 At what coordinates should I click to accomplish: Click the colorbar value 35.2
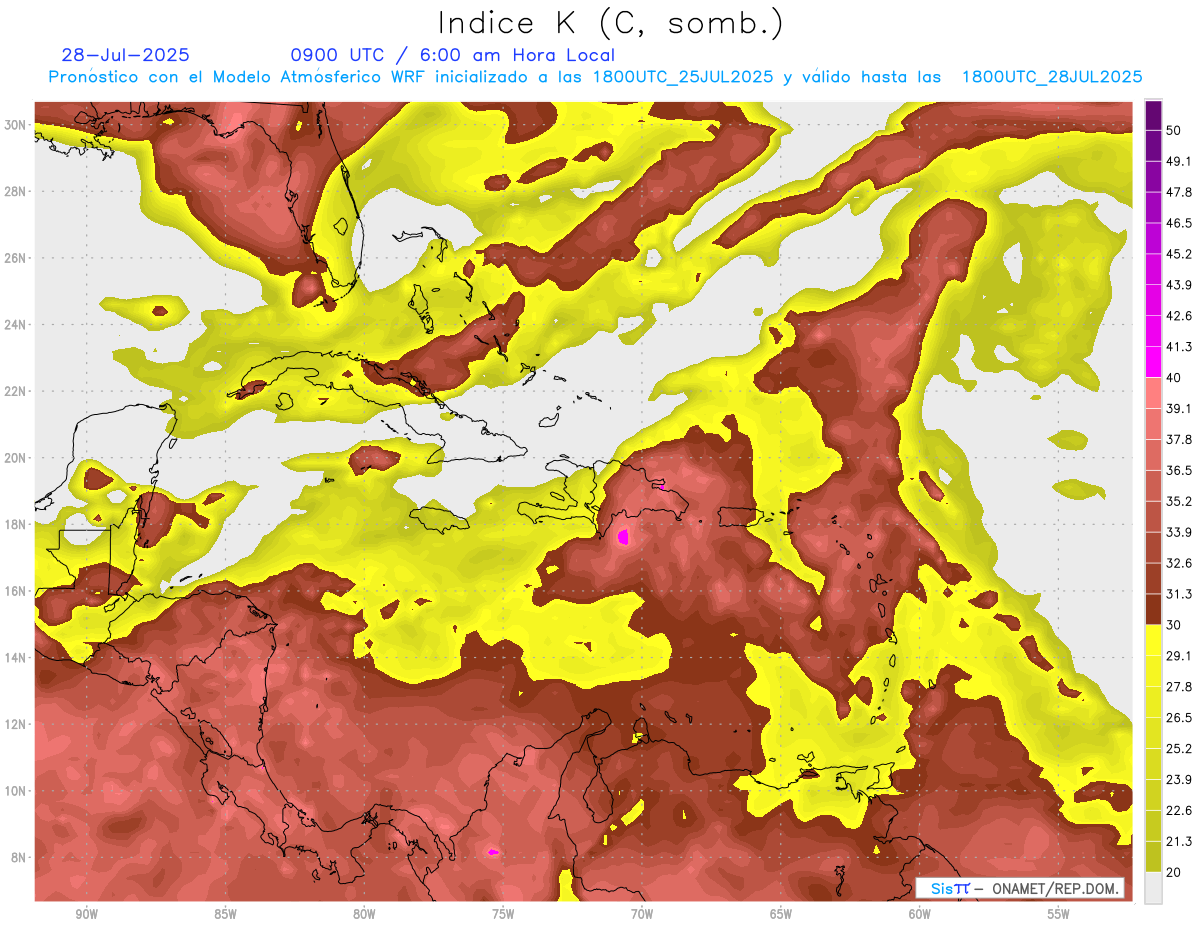[x=1179, y=501]
